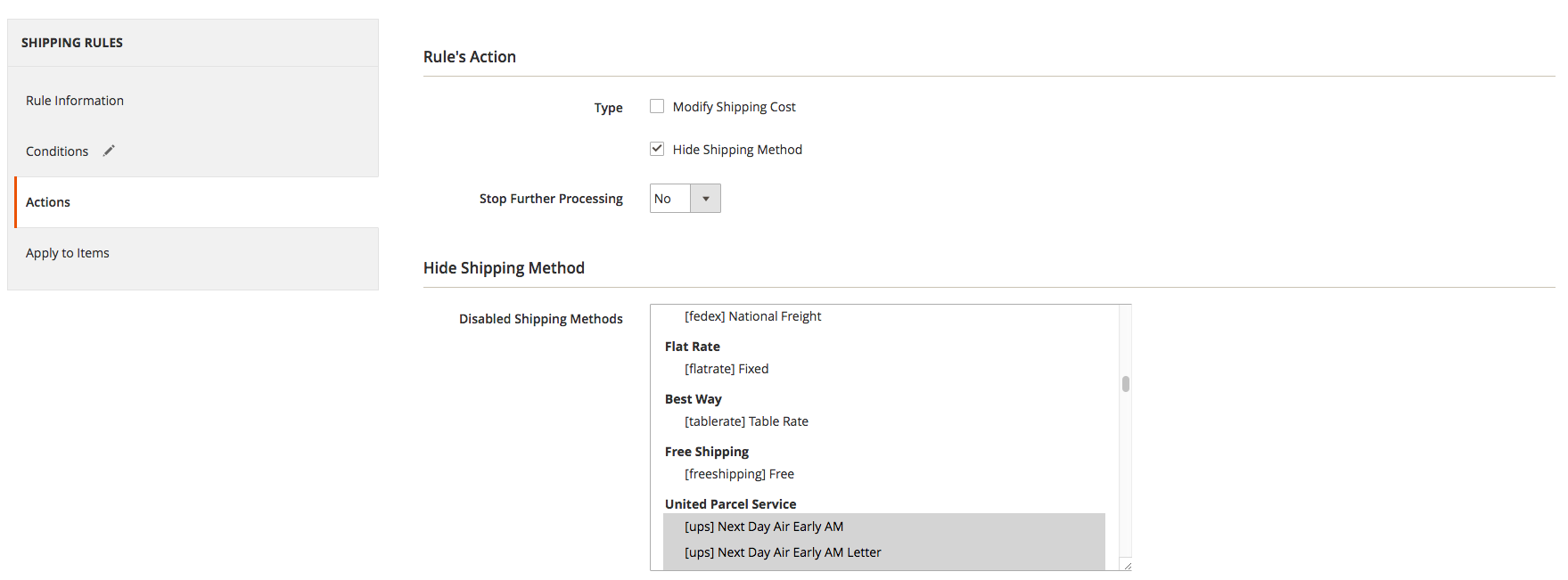The image size is (1568, 580).
Task: Click the shipping methods list scrollbar thumb
Action: click(1126, 384)
